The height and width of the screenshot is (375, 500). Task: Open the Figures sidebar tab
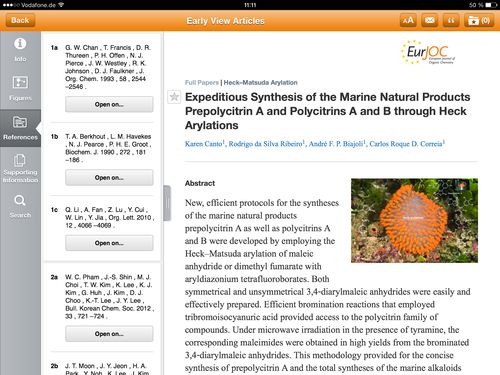tap(20, 89)
